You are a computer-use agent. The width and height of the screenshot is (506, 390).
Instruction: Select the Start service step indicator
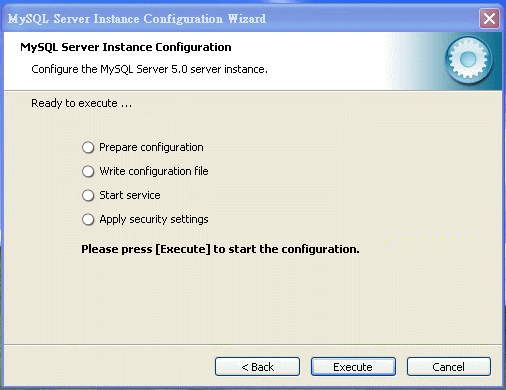click(88, 195)
